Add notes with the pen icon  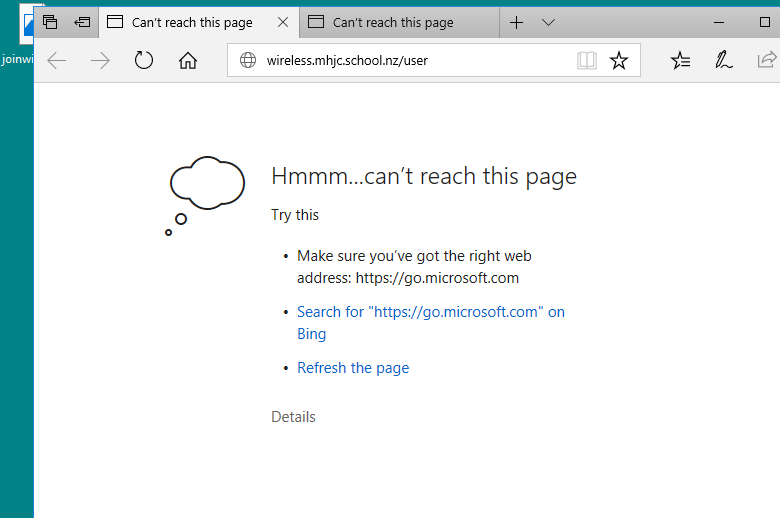pyautogui.click(x=723, y=60)
